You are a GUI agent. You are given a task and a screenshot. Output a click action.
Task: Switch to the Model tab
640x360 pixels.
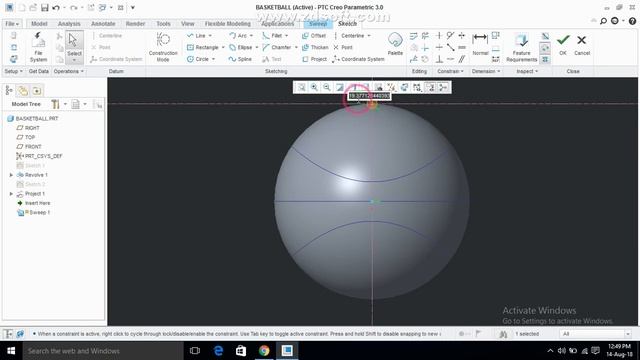(39, 24)
